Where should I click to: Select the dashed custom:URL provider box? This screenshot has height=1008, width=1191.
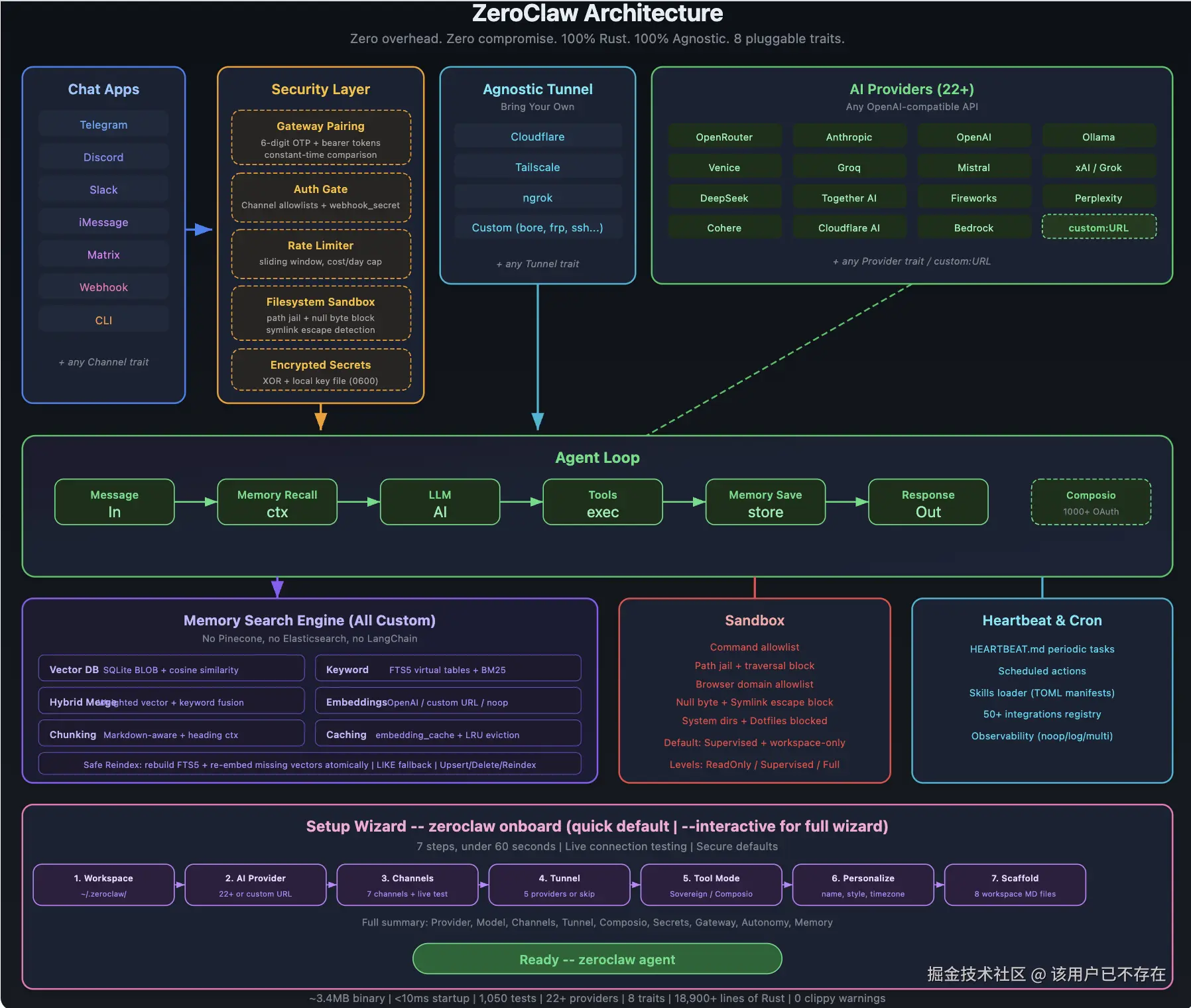pyautogui.click(x=1099, y=227)
